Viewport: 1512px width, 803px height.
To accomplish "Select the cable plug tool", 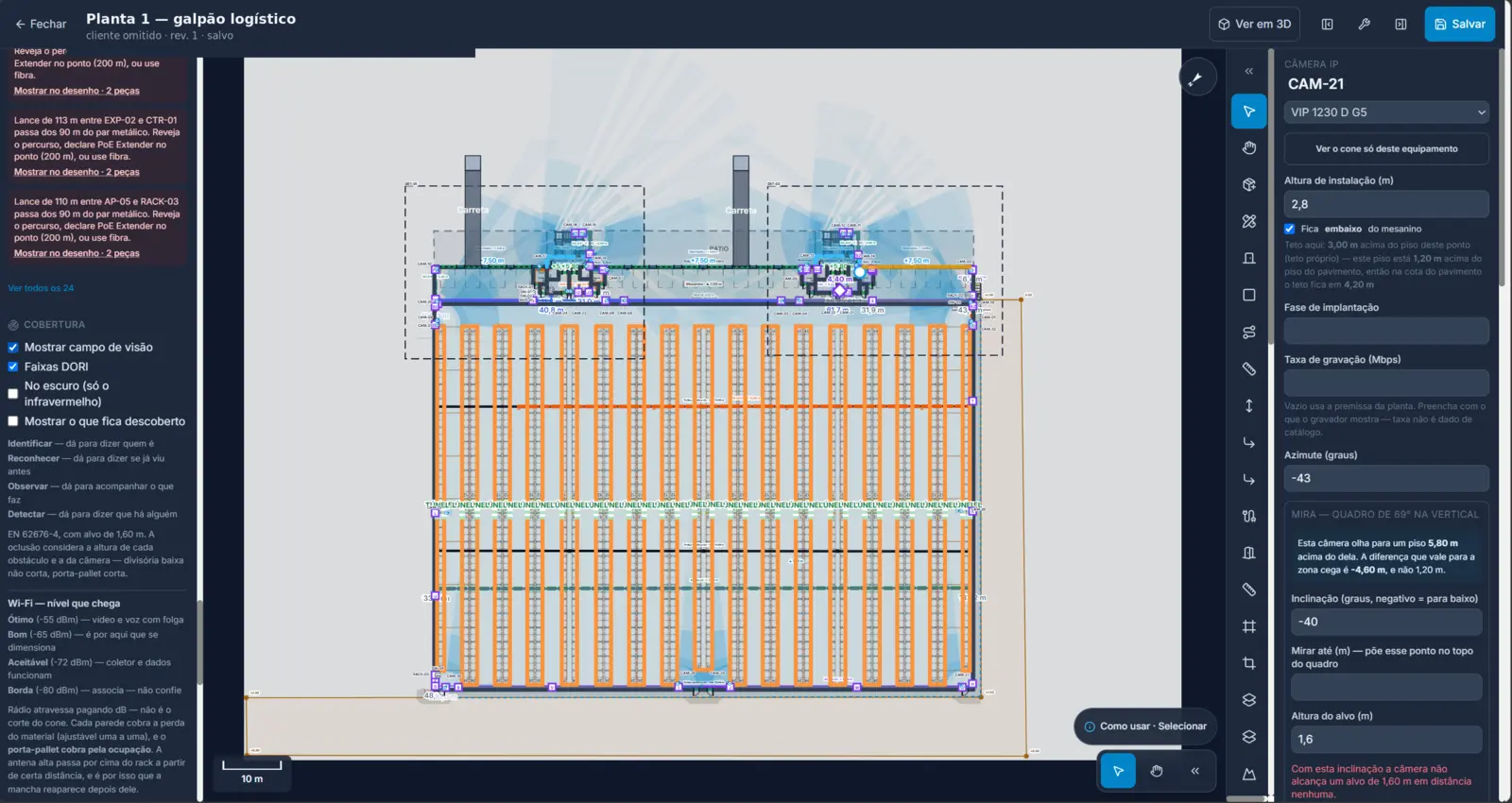I will [x=1248, y=516].
